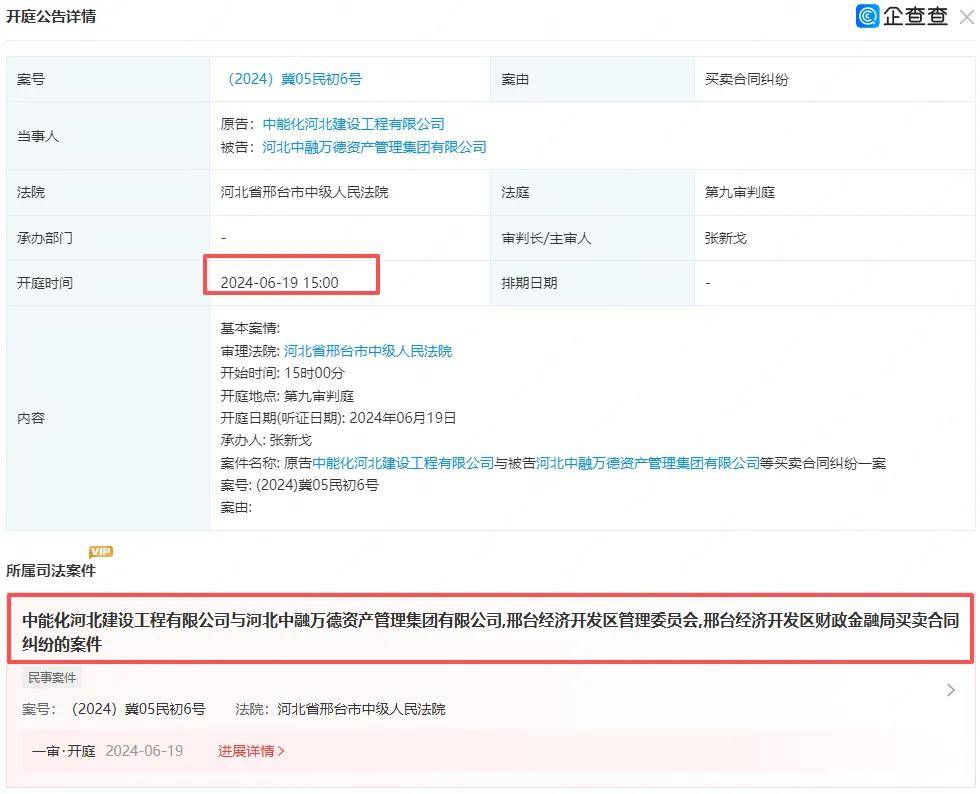
Task: Select the 一审·开庭 stage entry
Action: click(x=63, y=751)
